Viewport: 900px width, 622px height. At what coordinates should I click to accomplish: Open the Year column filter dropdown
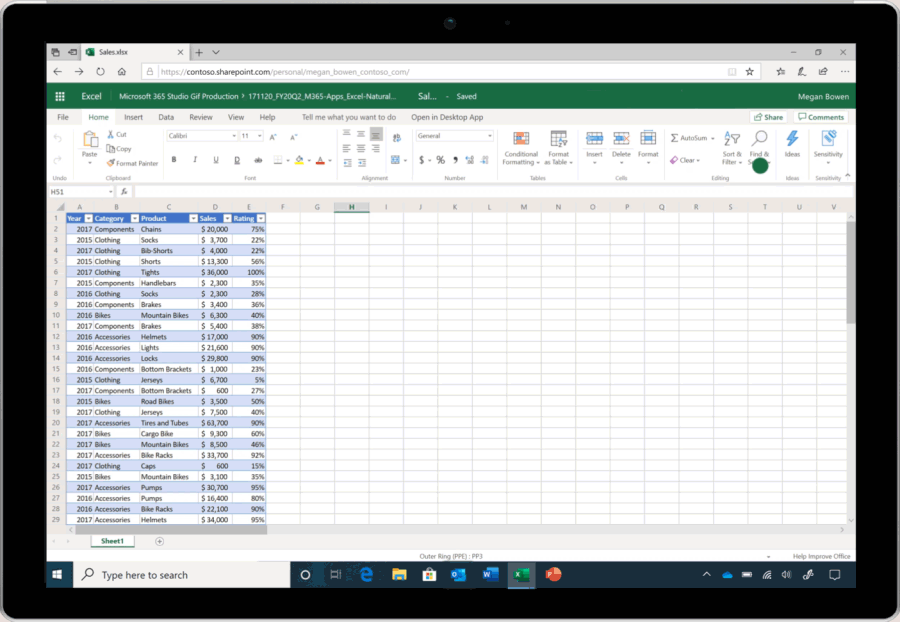pyautogui.click(x=89, y=218)
